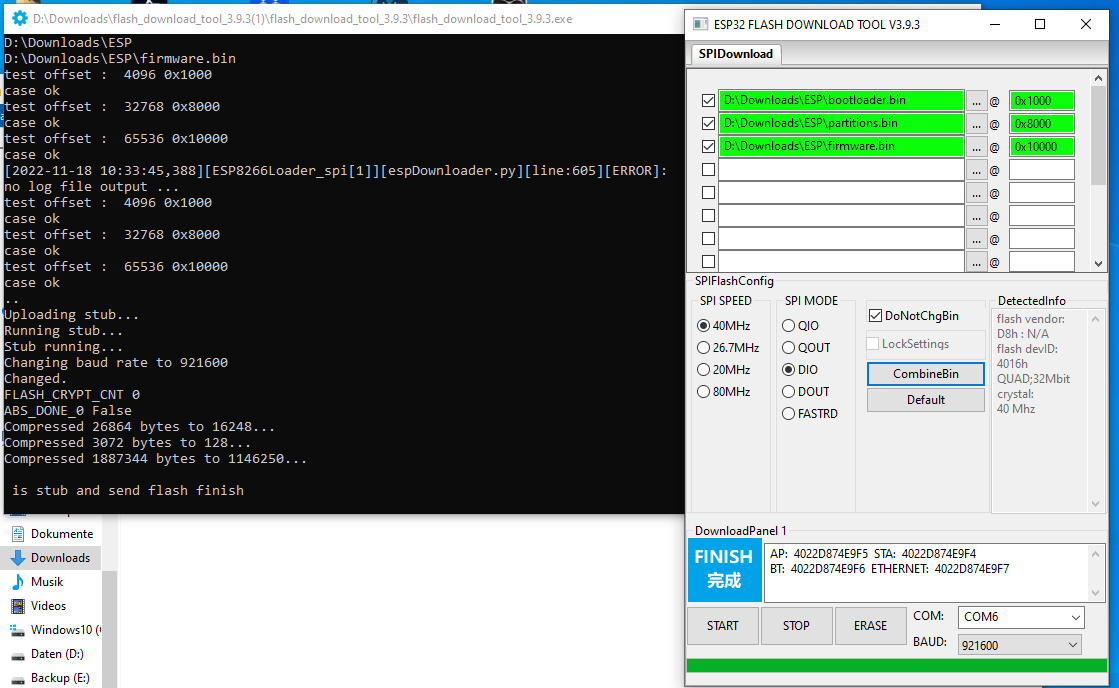Open the COM port dropdown showing COM6

tap(1021, 617)
